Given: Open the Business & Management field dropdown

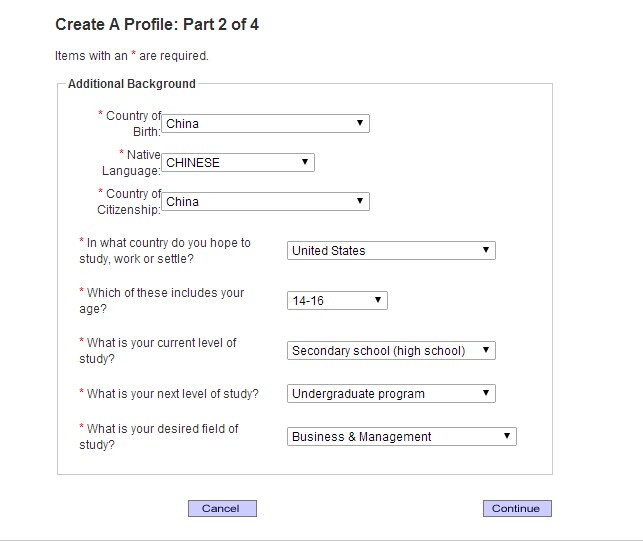Looking at the screenshot, I should [402, 437].
